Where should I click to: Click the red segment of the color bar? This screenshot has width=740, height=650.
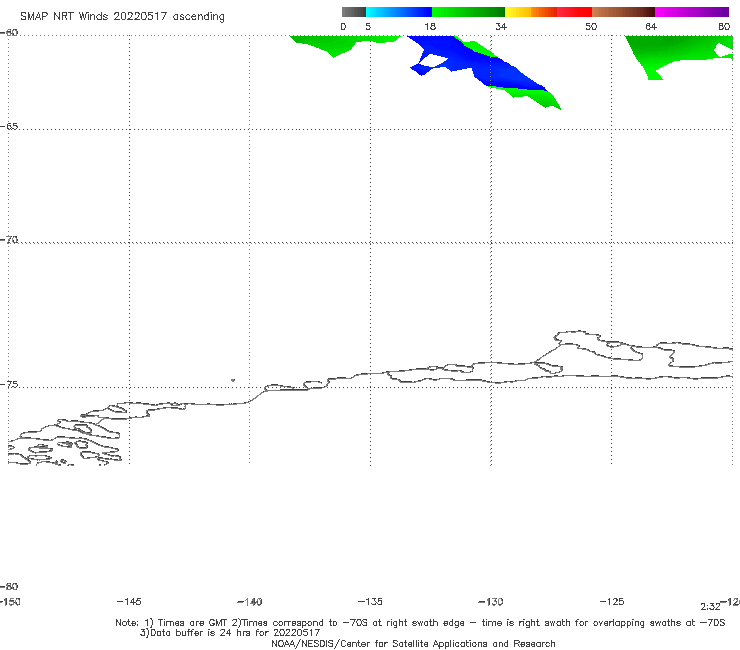pos(575,12)
